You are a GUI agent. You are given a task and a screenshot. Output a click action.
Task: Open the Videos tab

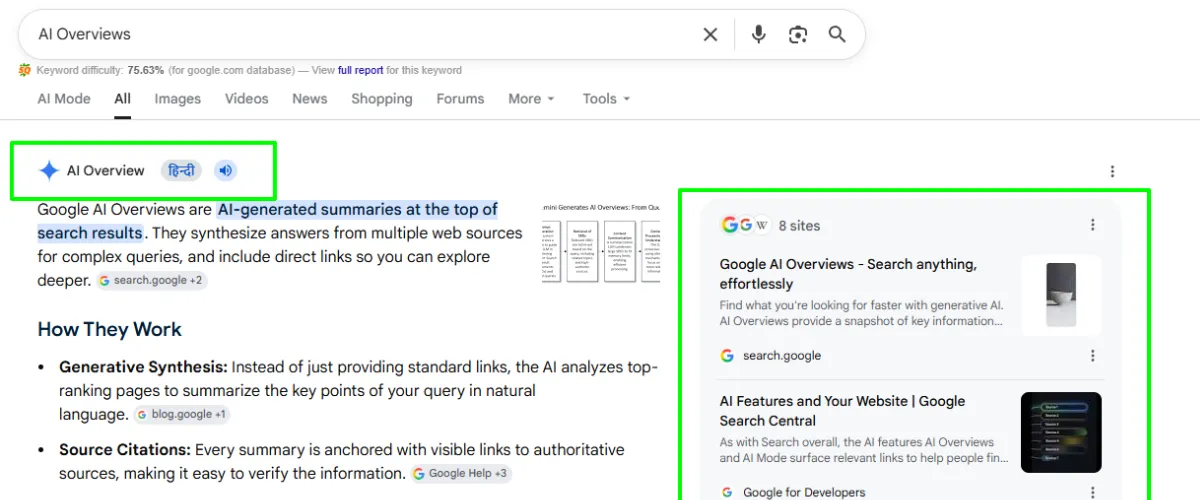[246, 99]
